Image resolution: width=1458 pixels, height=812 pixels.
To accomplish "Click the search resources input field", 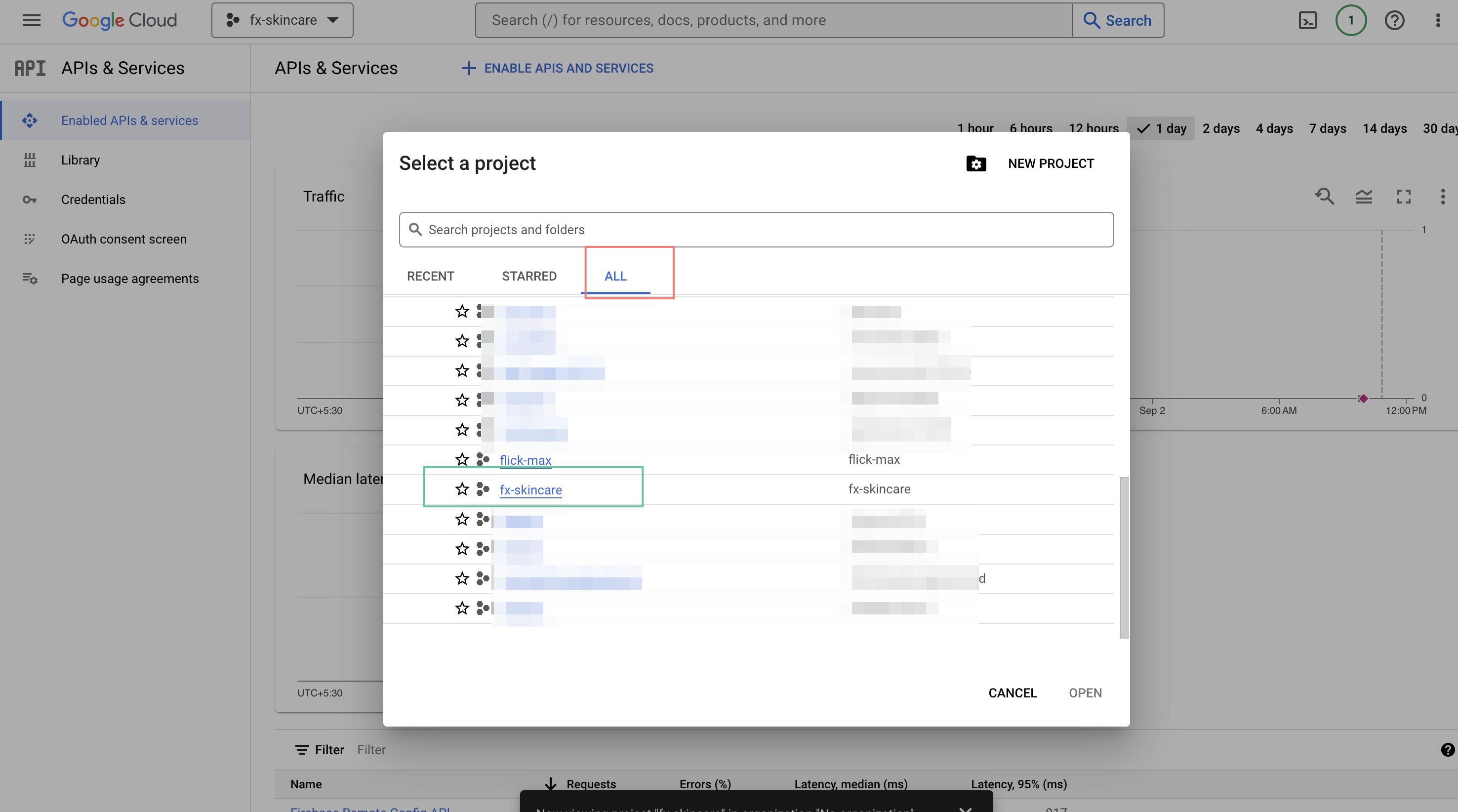I will 773,20.
